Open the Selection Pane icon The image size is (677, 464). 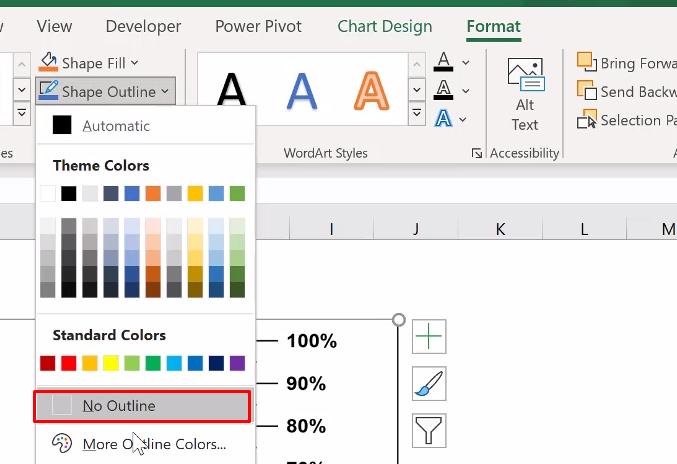pos(586,120)
